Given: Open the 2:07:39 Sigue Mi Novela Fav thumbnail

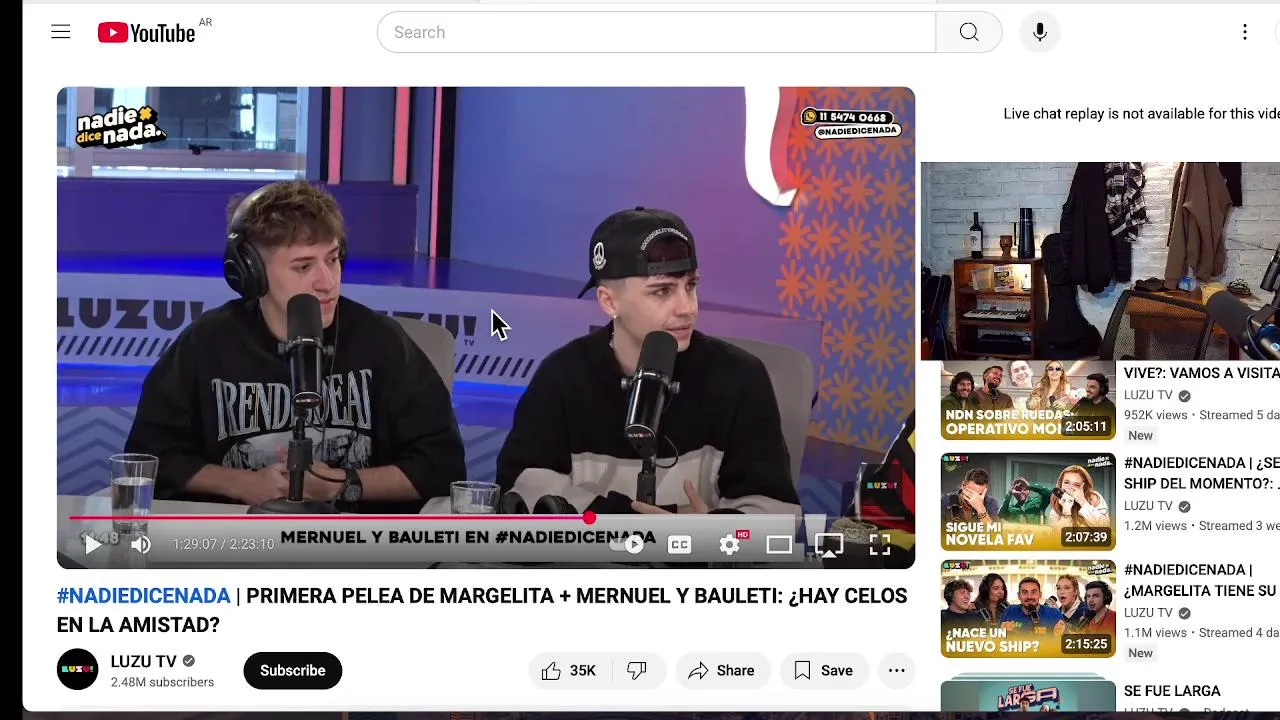Looking at the screenshot, I should tap(1028, 502).
